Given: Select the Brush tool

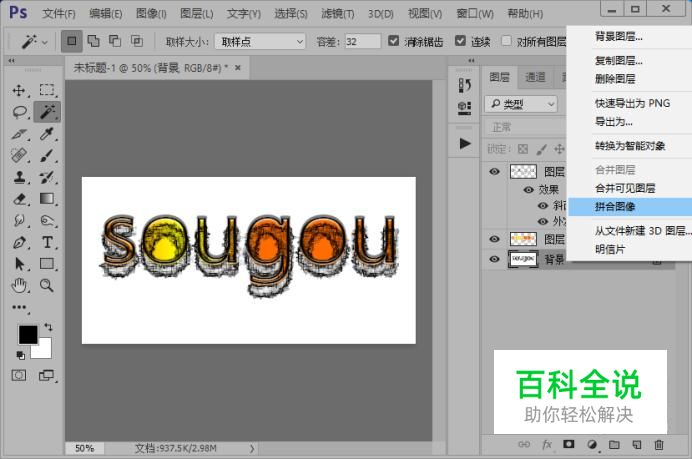Looking at the screenshot, I should [47, 155].
